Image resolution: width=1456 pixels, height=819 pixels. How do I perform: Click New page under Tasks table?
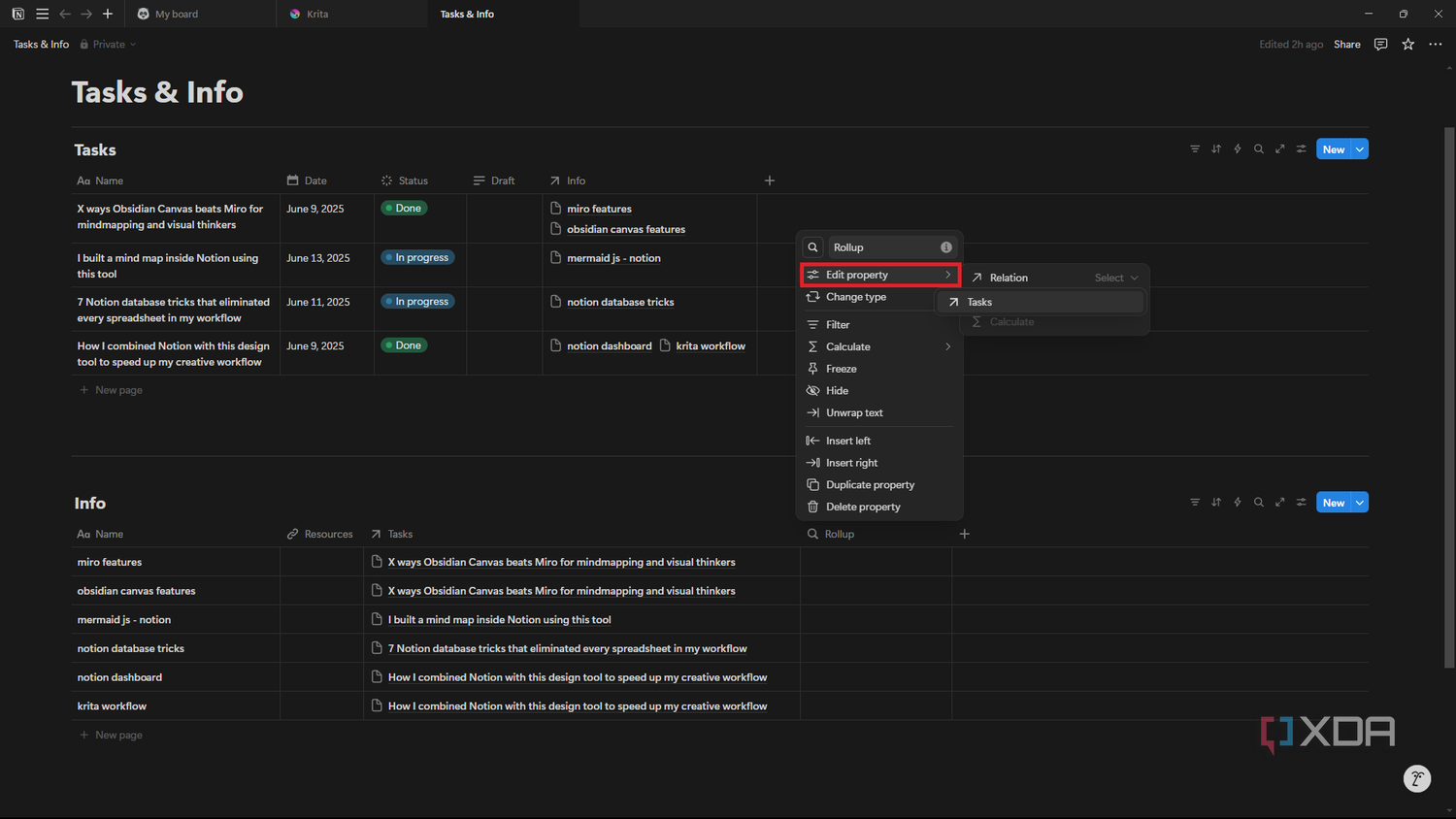click(111, 390)
